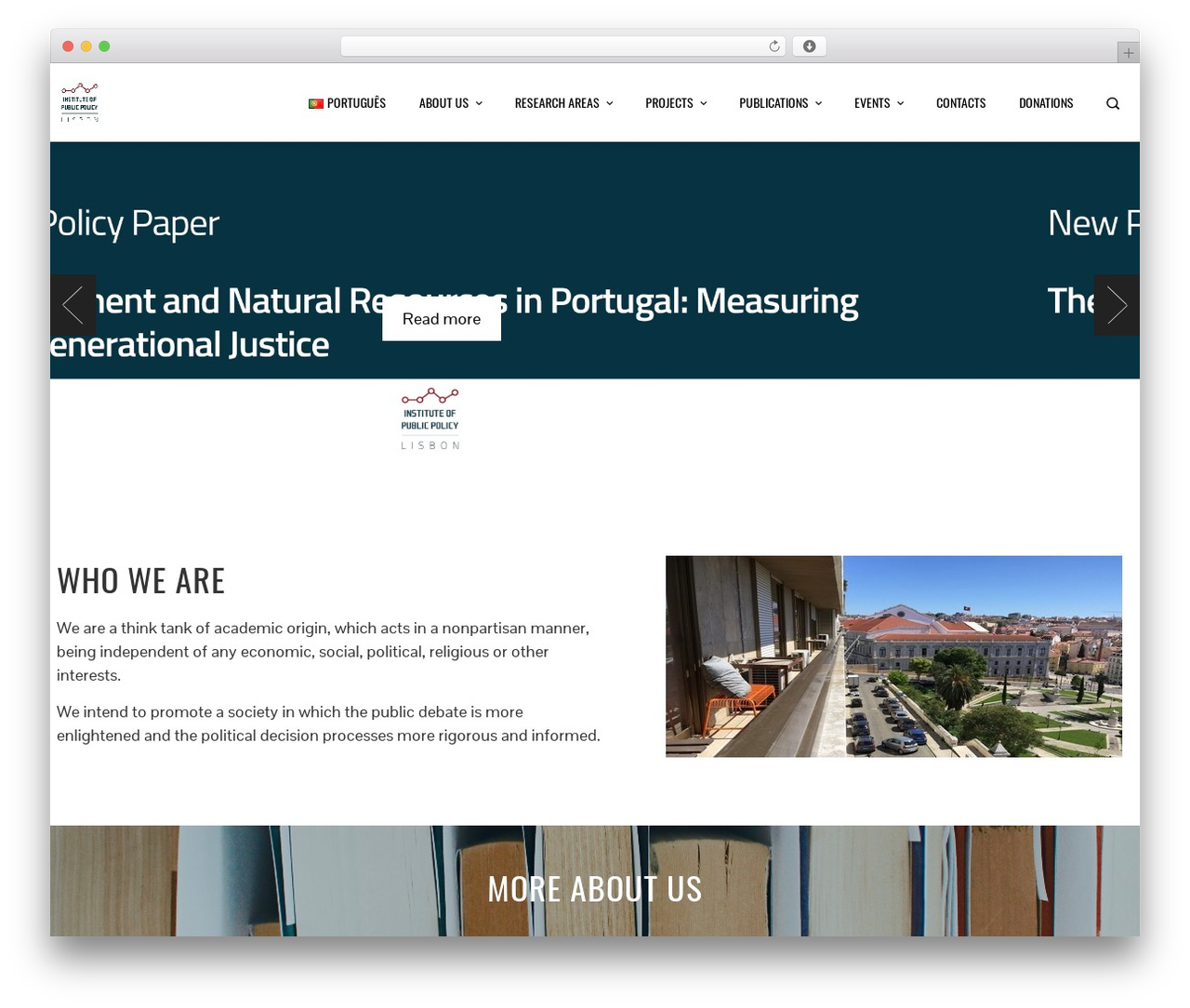Go to previous slide with left arrow
This screenshot has width=1190, height=1008.
[73, 305]
